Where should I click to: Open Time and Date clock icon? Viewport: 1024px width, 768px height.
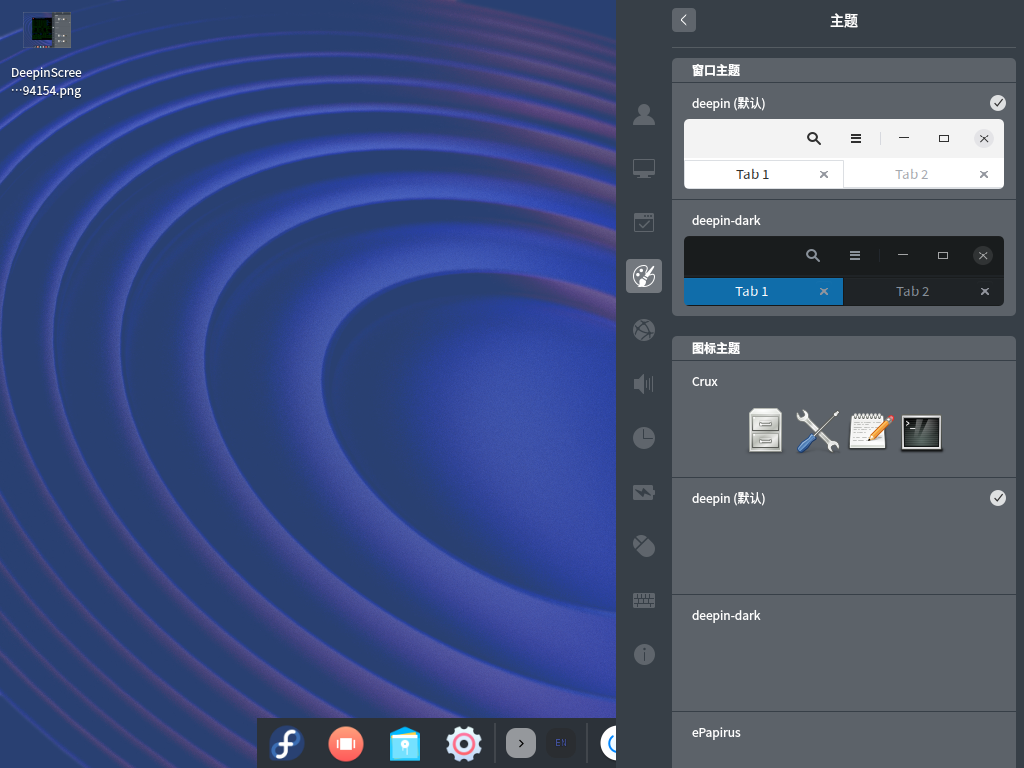(644, 438)
